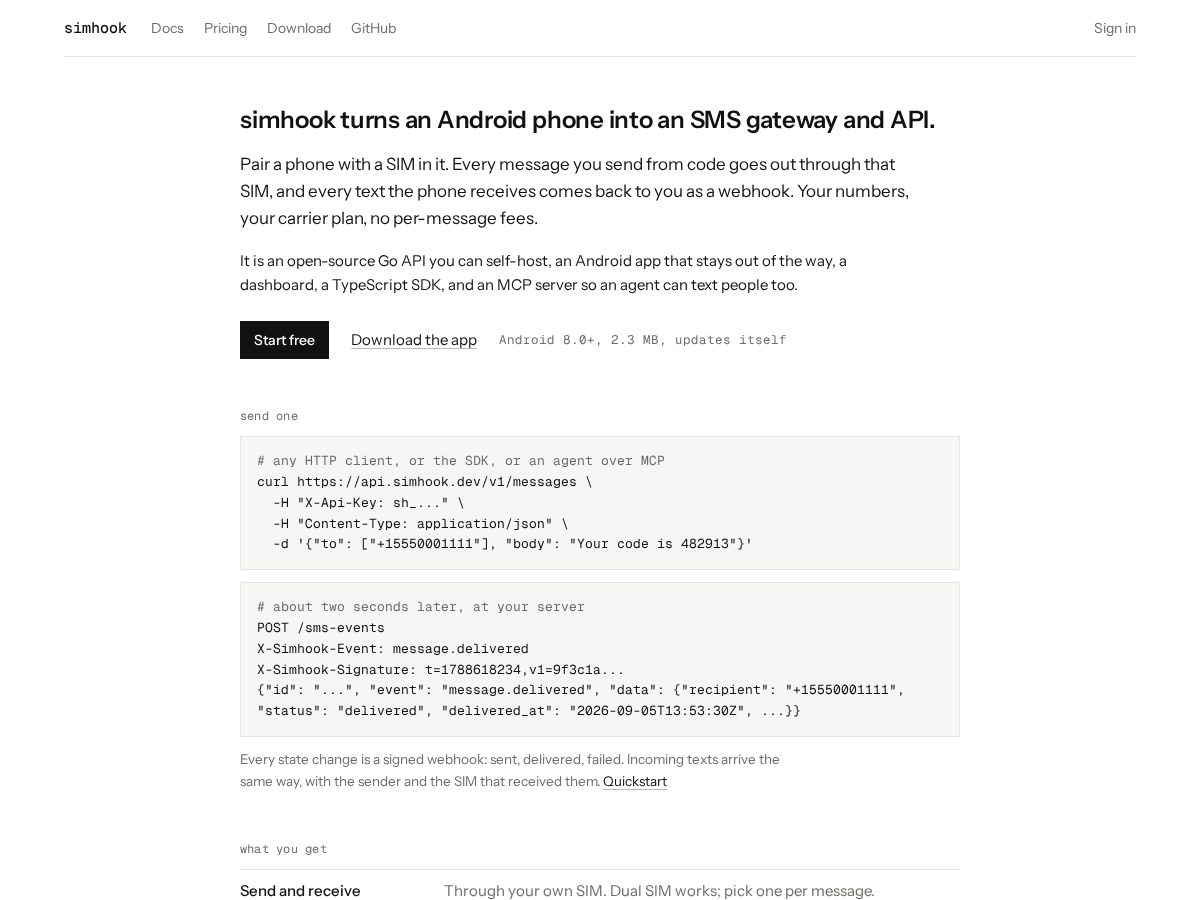
Task: Click the X-Api-Key header line
Action: (x=368, y=503)
